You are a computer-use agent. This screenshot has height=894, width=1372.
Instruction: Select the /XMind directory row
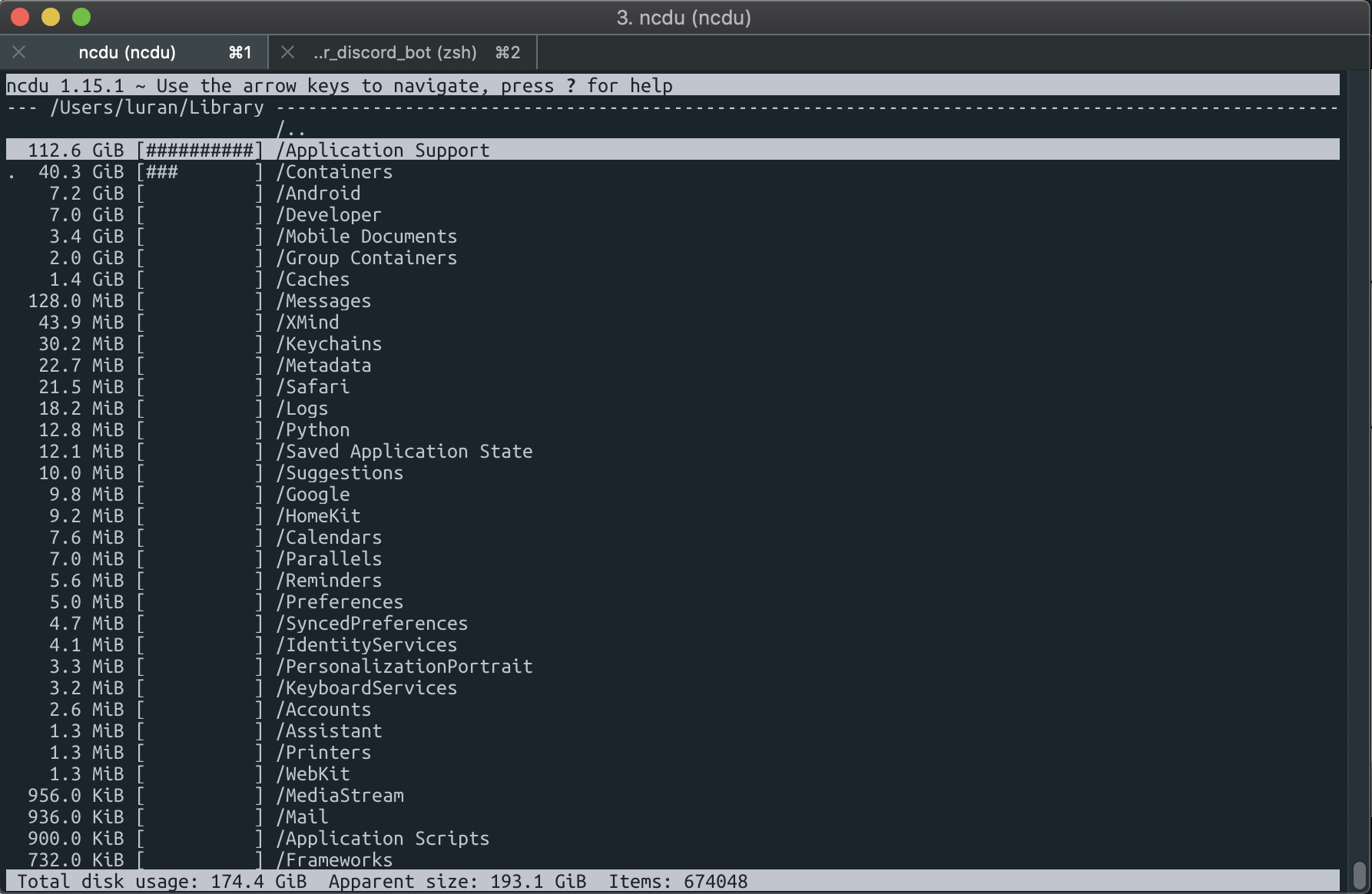(x=672, y=323)
